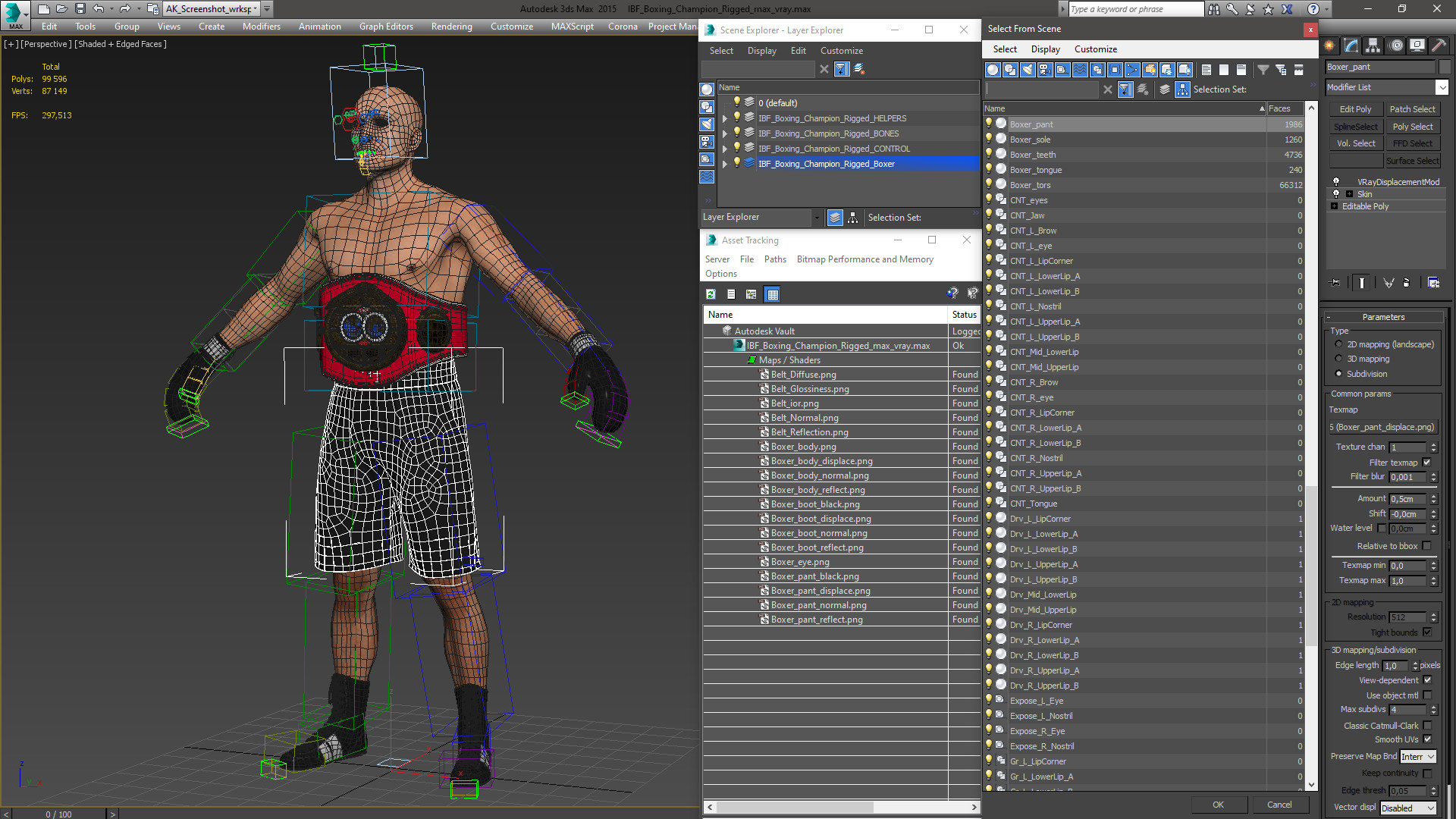
Task: Expand IBF_Boxing_Champion_Rigged_HELPERS layer
Action: 724,118
